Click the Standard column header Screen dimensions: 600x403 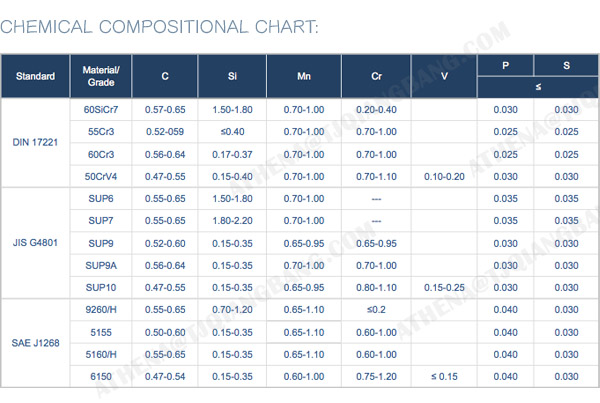click(35, 75)
